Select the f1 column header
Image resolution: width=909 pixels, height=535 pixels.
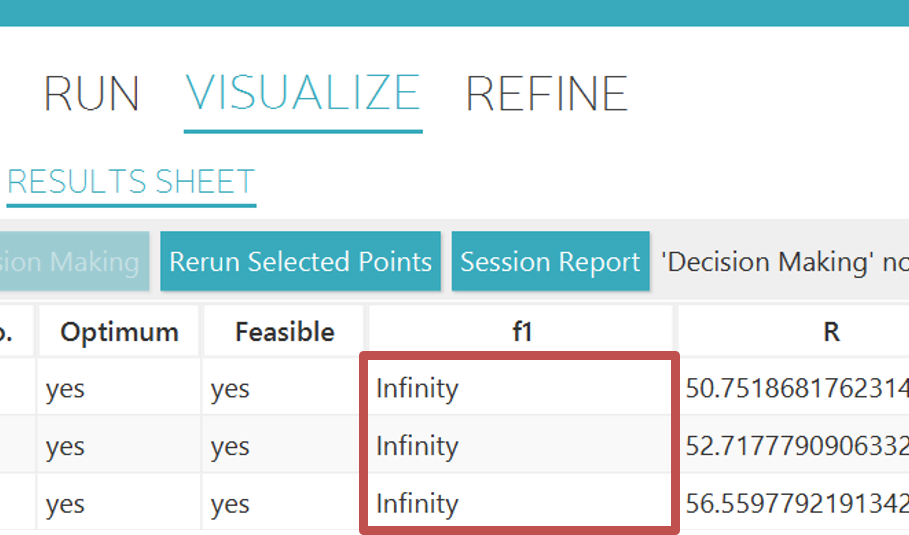522,332
